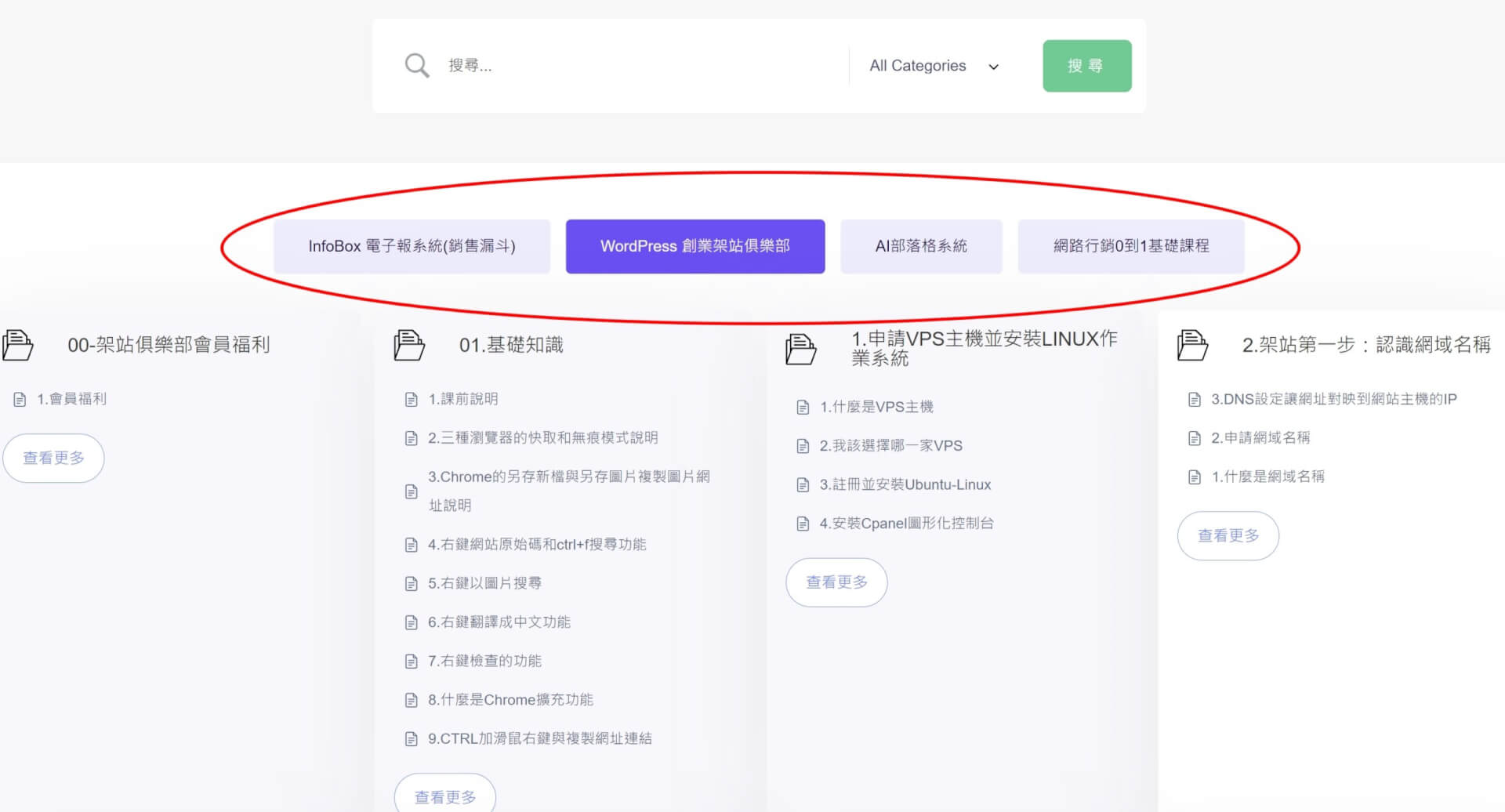Open the 8.什麼是Chrome擴充功能 article
The width and height of the screenshot is (1505, 812).
[x=510, y=699]
